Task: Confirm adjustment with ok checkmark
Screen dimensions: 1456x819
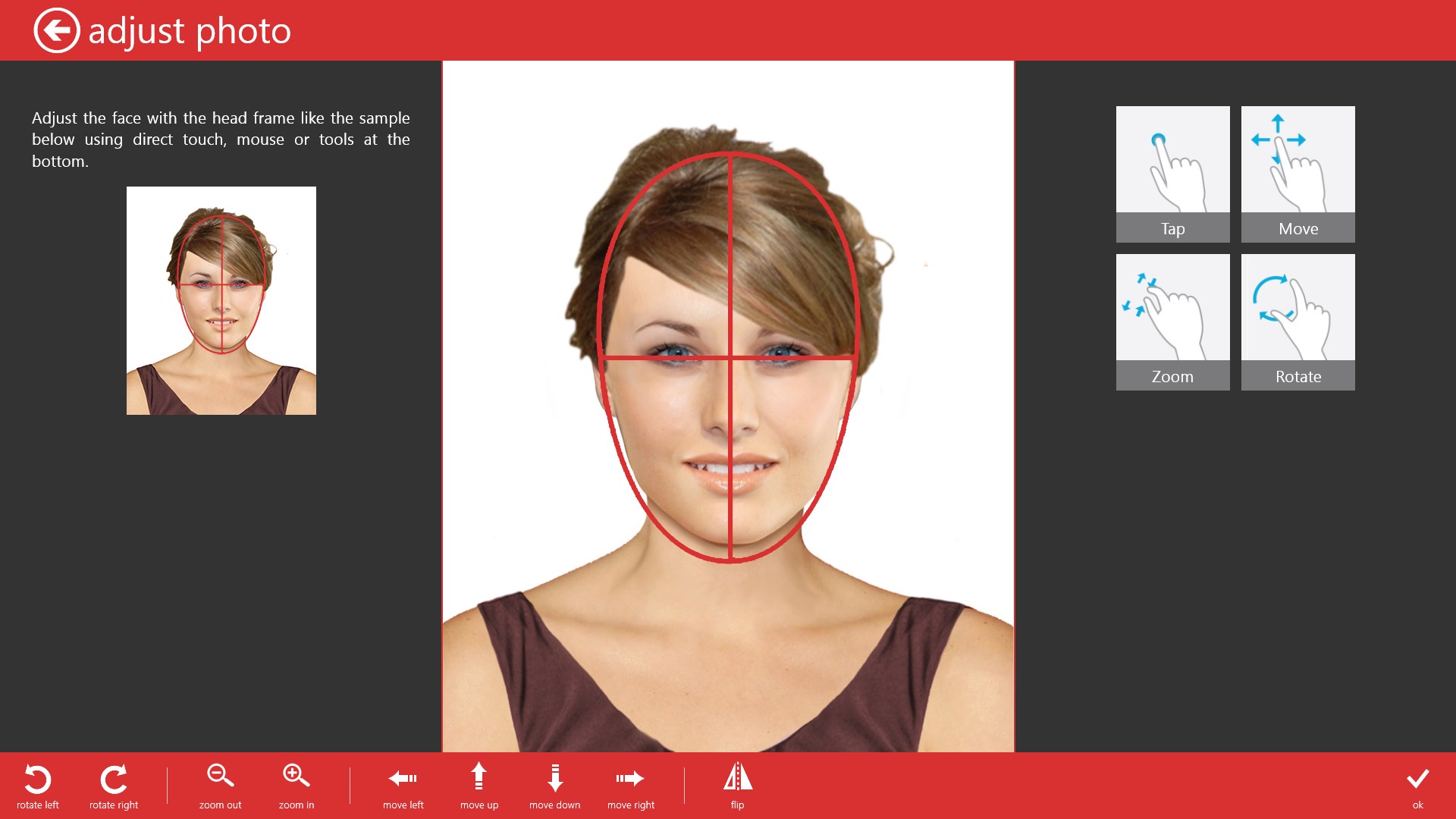Action: tap(1417, 779)
